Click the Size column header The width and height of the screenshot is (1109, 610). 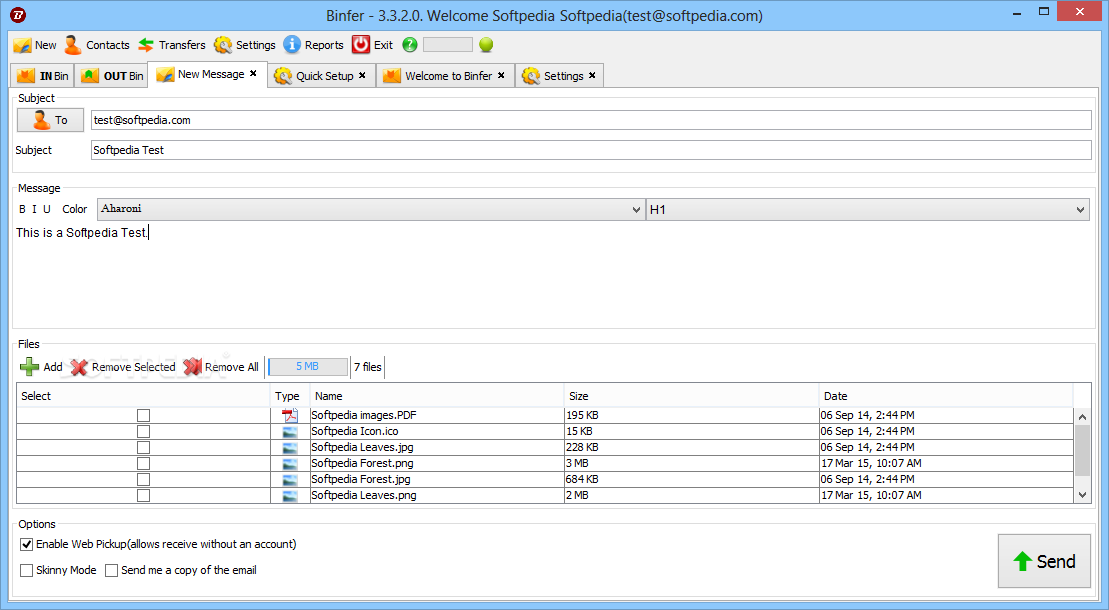pos(691,396)
